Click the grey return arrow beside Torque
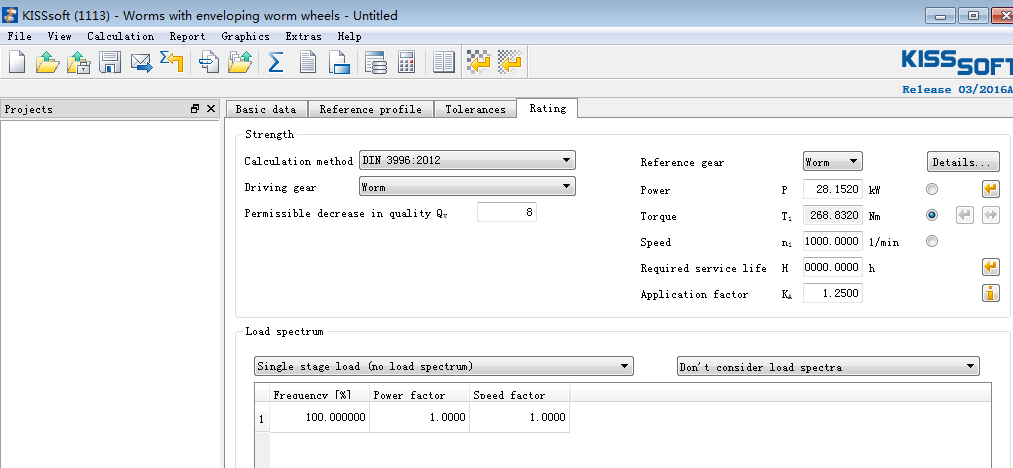 (x=965, y=215)
